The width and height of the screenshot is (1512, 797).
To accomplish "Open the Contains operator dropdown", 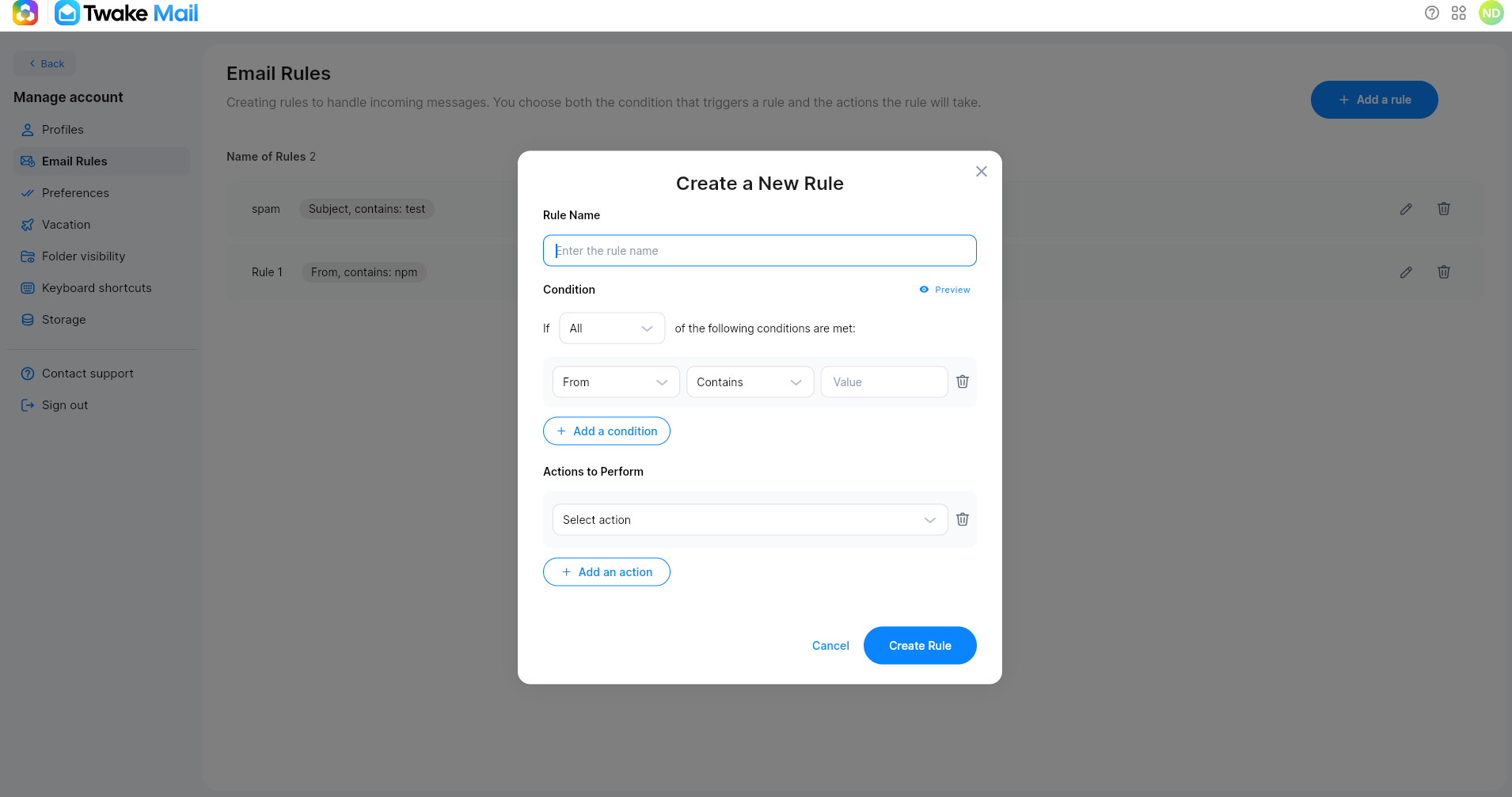I will [750, 381].
